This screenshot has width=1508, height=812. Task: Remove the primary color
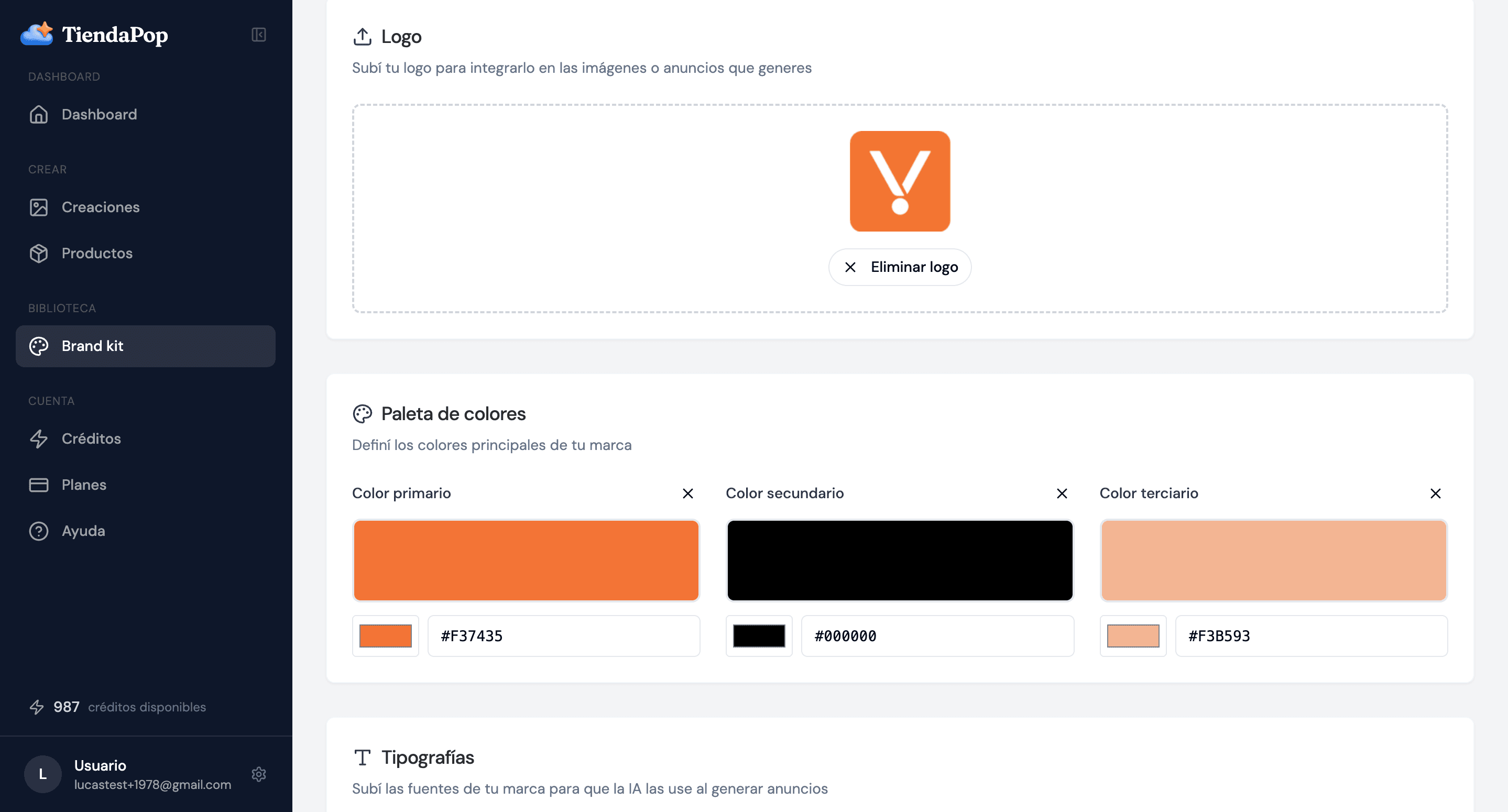pyautogui.click(x=687, y=493)
